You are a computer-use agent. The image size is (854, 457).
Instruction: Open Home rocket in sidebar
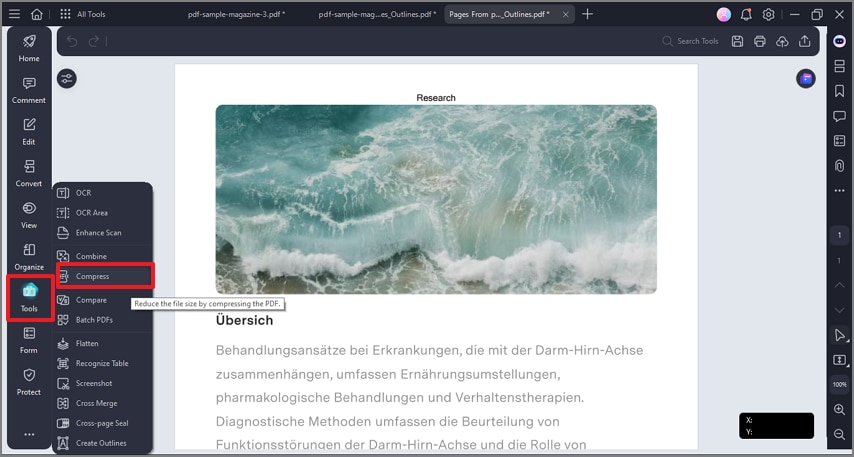pos(29,47)
